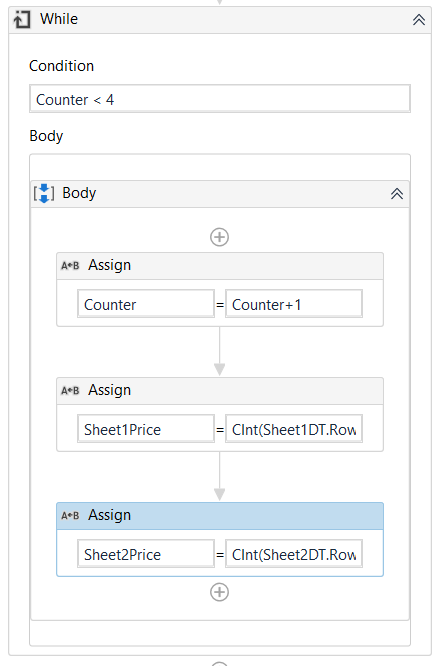Click the Sheet2Price variable field

coord(146,553)
